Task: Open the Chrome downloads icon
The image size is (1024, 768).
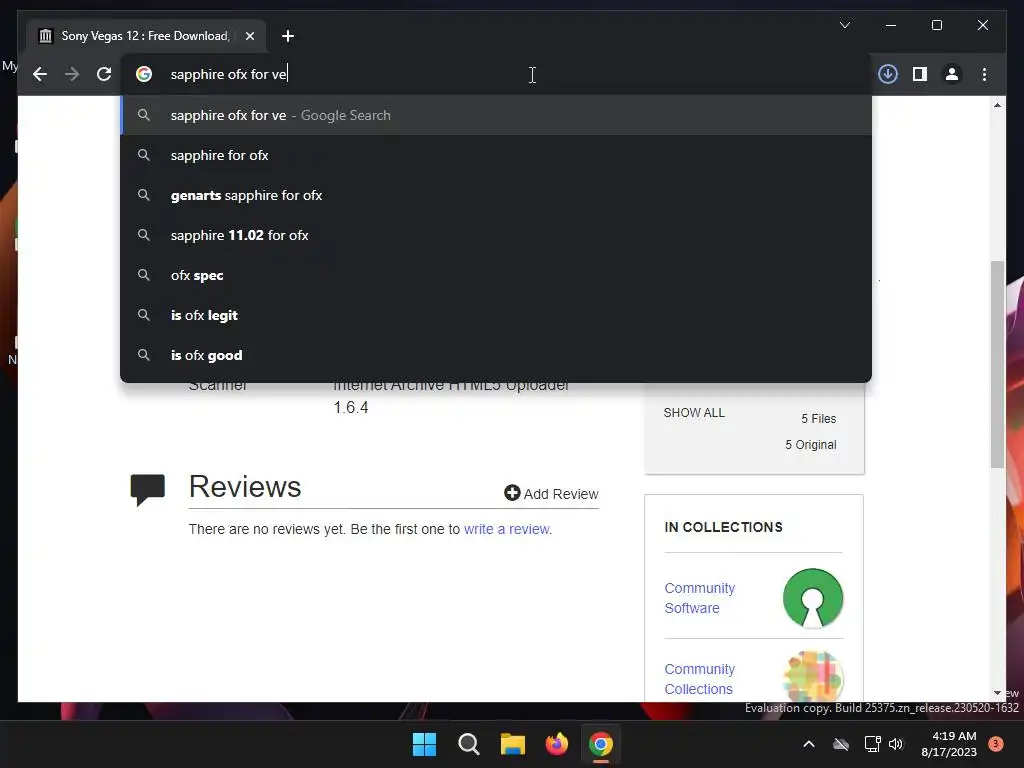Action: [888, 74]
